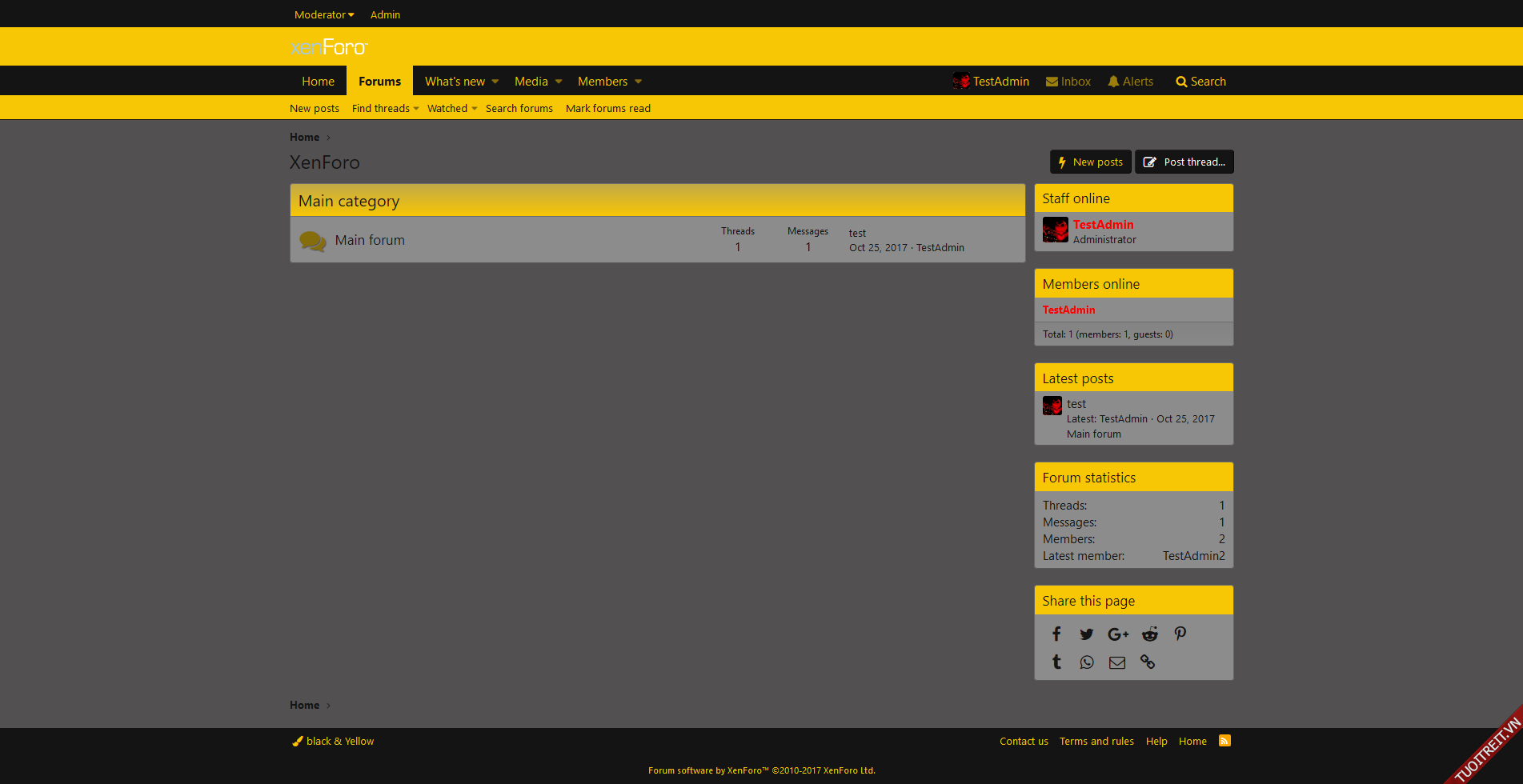This screenshot has width=1523, height=784.
Task: Click Home link in footer
Action: click(x=1192, y=742)
